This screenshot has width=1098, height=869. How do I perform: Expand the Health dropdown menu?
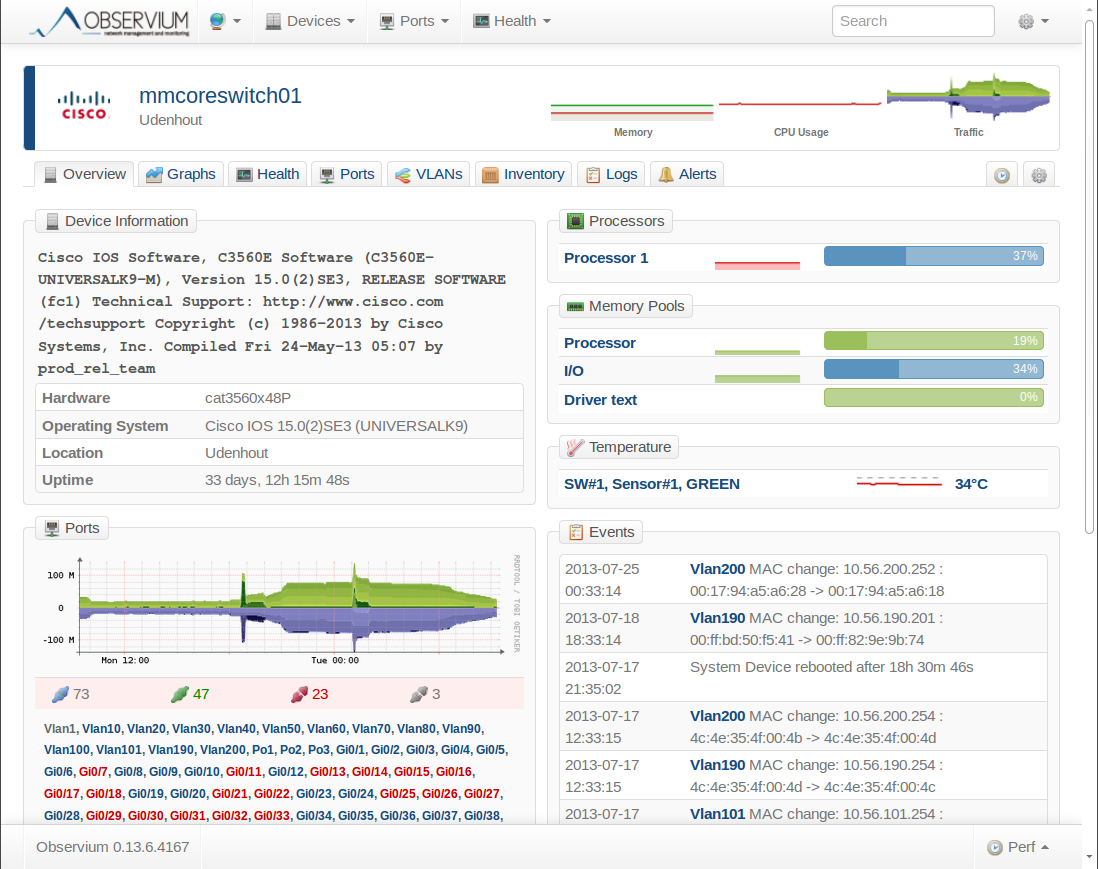512,21
